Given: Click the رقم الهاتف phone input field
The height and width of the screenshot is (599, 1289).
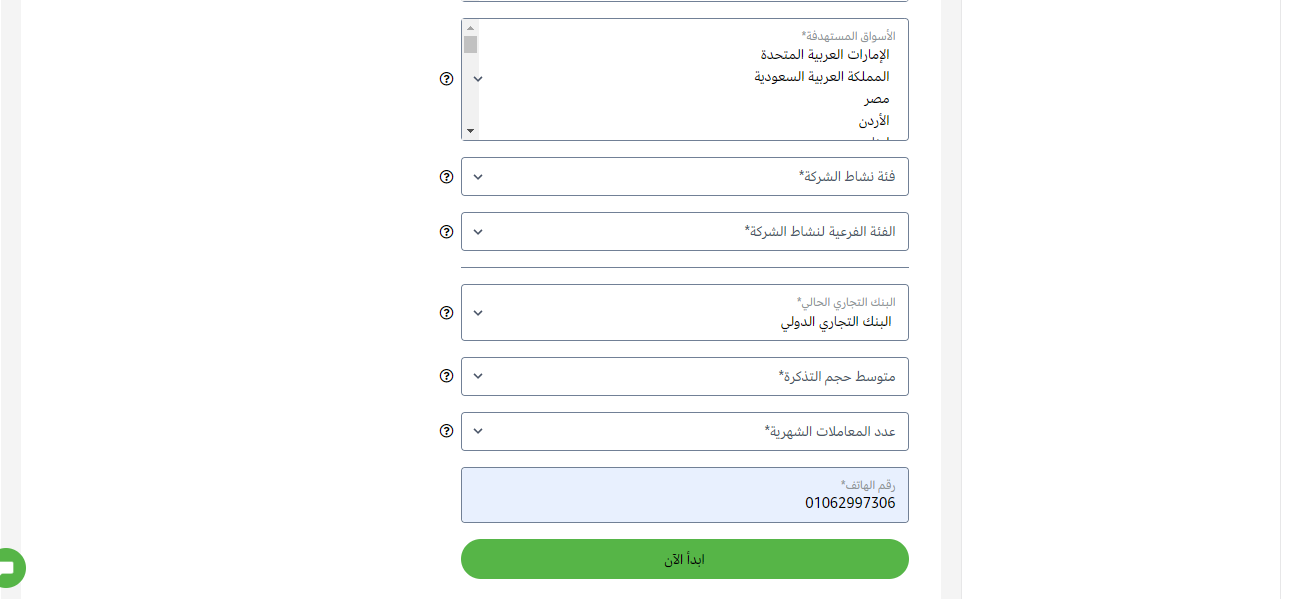Looking at the screenshot, I should (685, 495).
